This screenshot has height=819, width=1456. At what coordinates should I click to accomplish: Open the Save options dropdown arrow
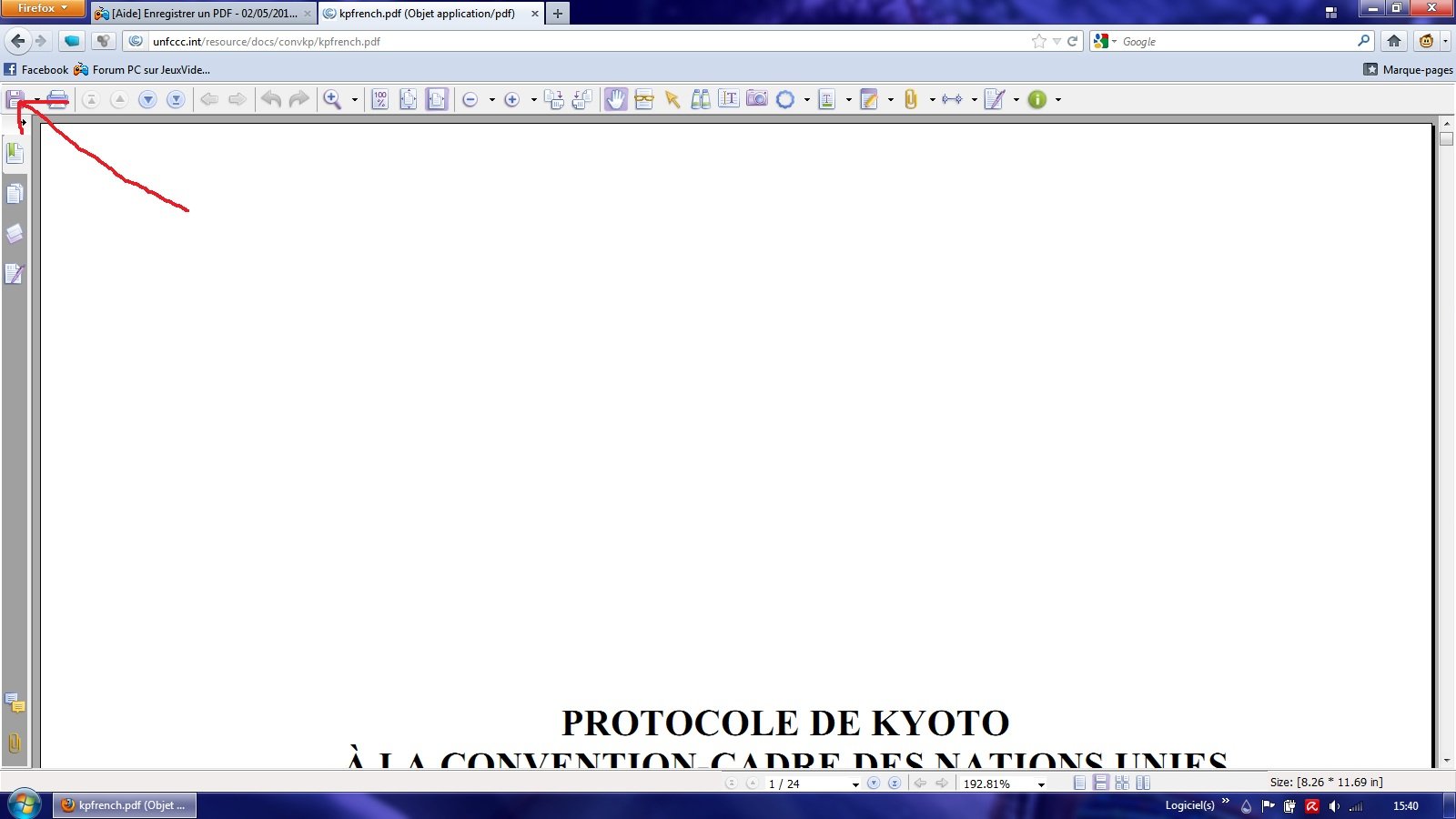[x=36, y=99]
